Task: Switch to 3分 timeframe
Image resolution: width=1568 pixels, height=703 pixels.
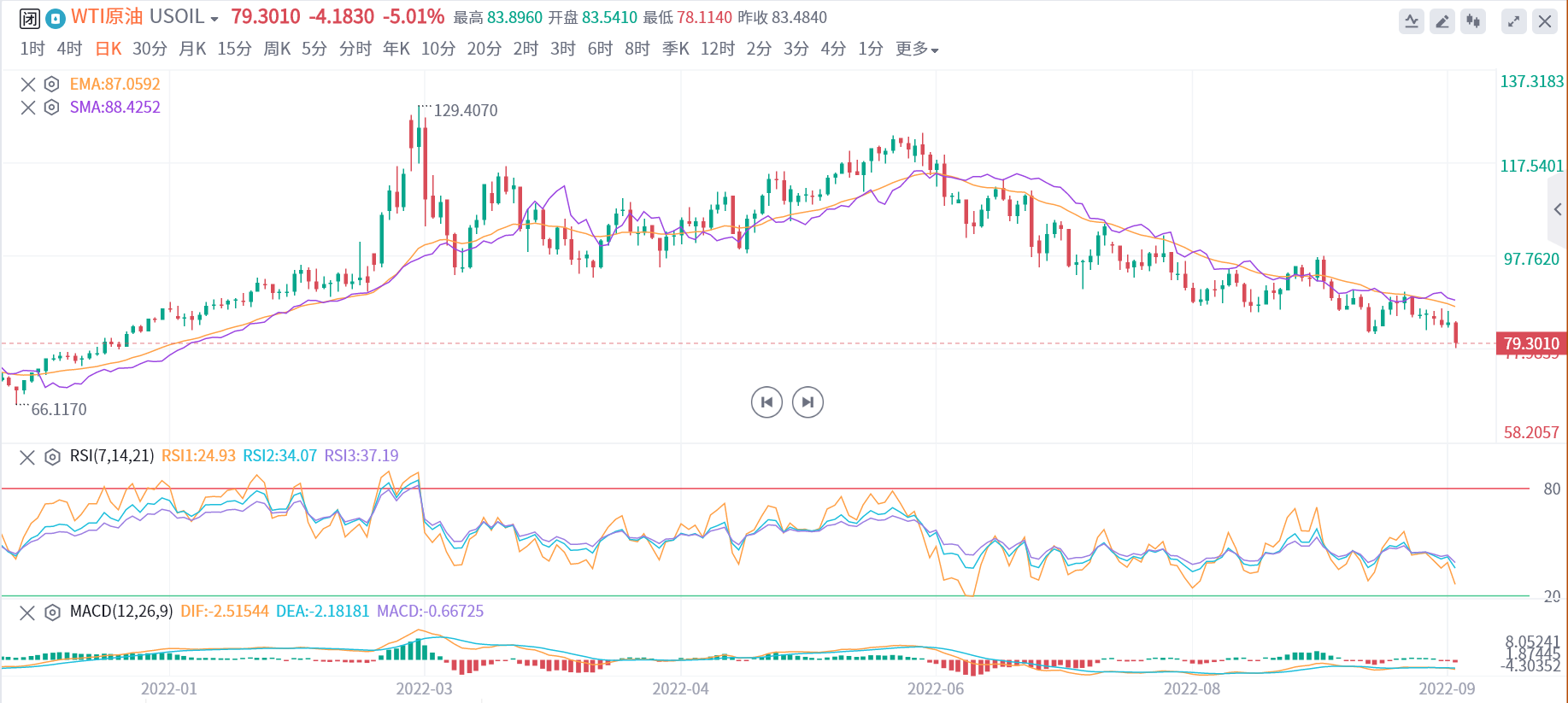Action: coord(796,49)
